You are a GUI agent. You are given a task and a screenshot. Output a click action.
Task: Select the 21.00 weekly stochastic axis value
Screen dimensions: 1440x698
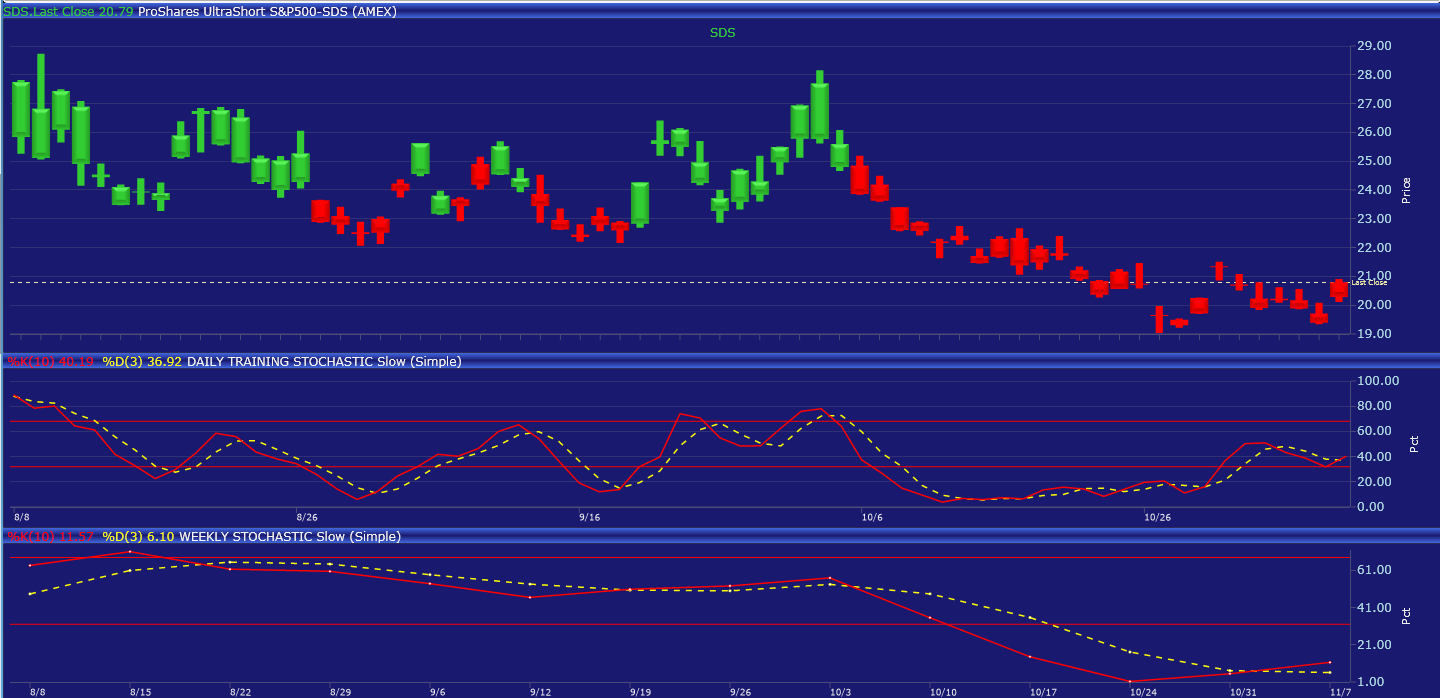[x=1372, y=645]
